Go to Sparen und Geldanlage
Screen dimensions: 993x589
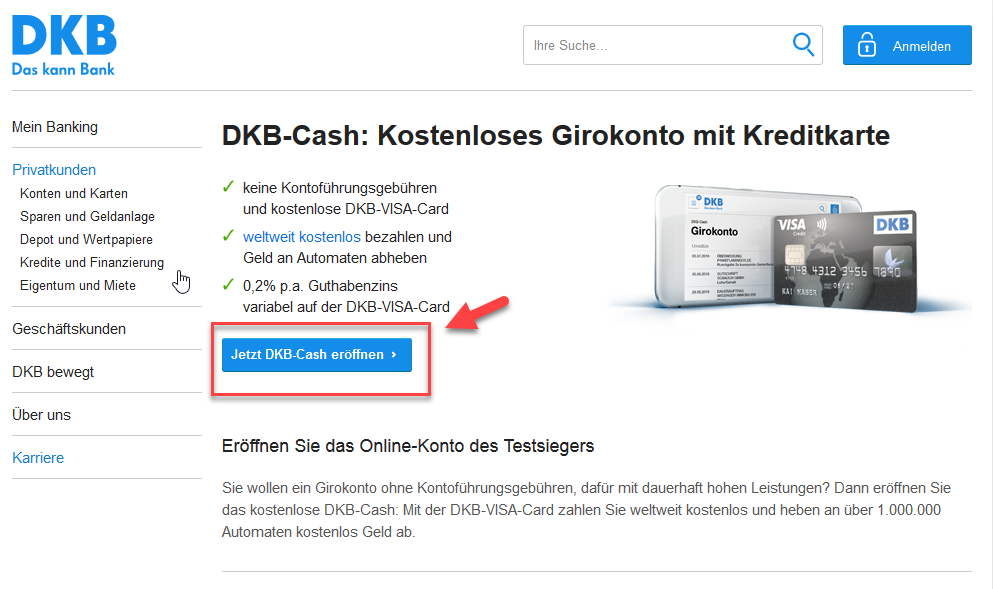click(x=87, y=216)
